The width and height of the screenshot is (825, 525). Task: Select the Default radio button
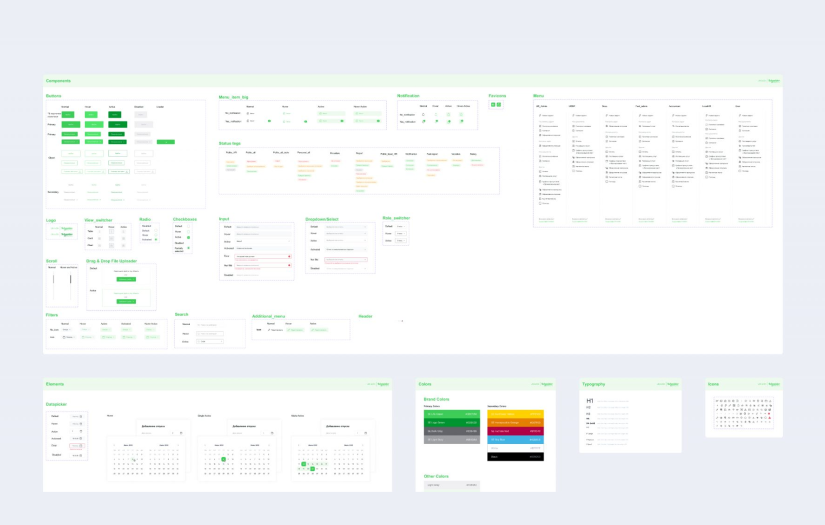(156, 230)
